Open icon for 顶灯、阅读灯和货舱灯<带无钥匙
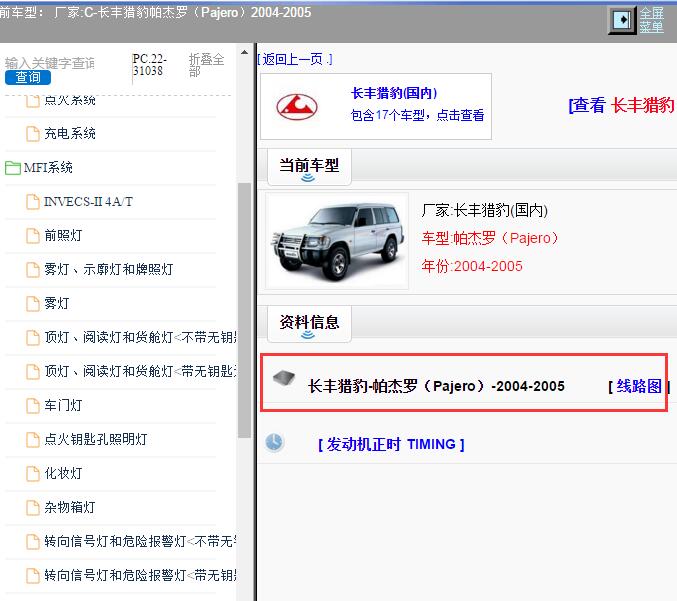Image resolution: width=677 pixels, height=601 pixels. 33,371
